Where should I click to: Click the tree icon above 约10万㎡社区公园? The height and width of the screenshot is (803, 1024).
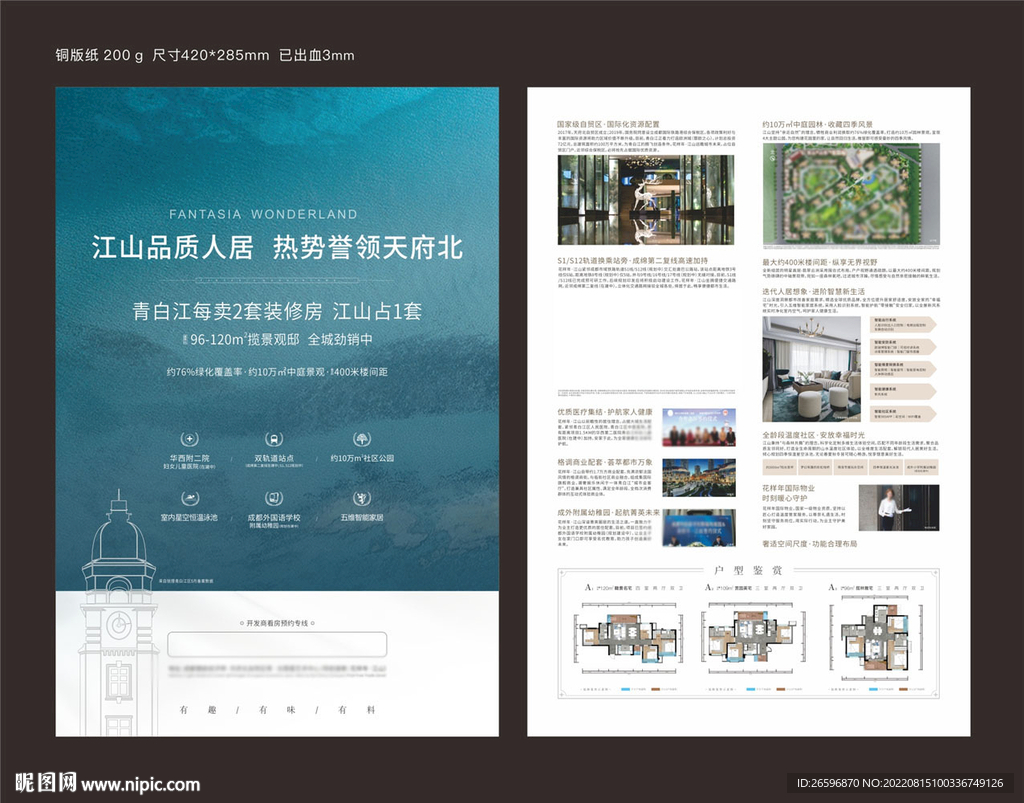pyautogui.click(x=362, y=439)
